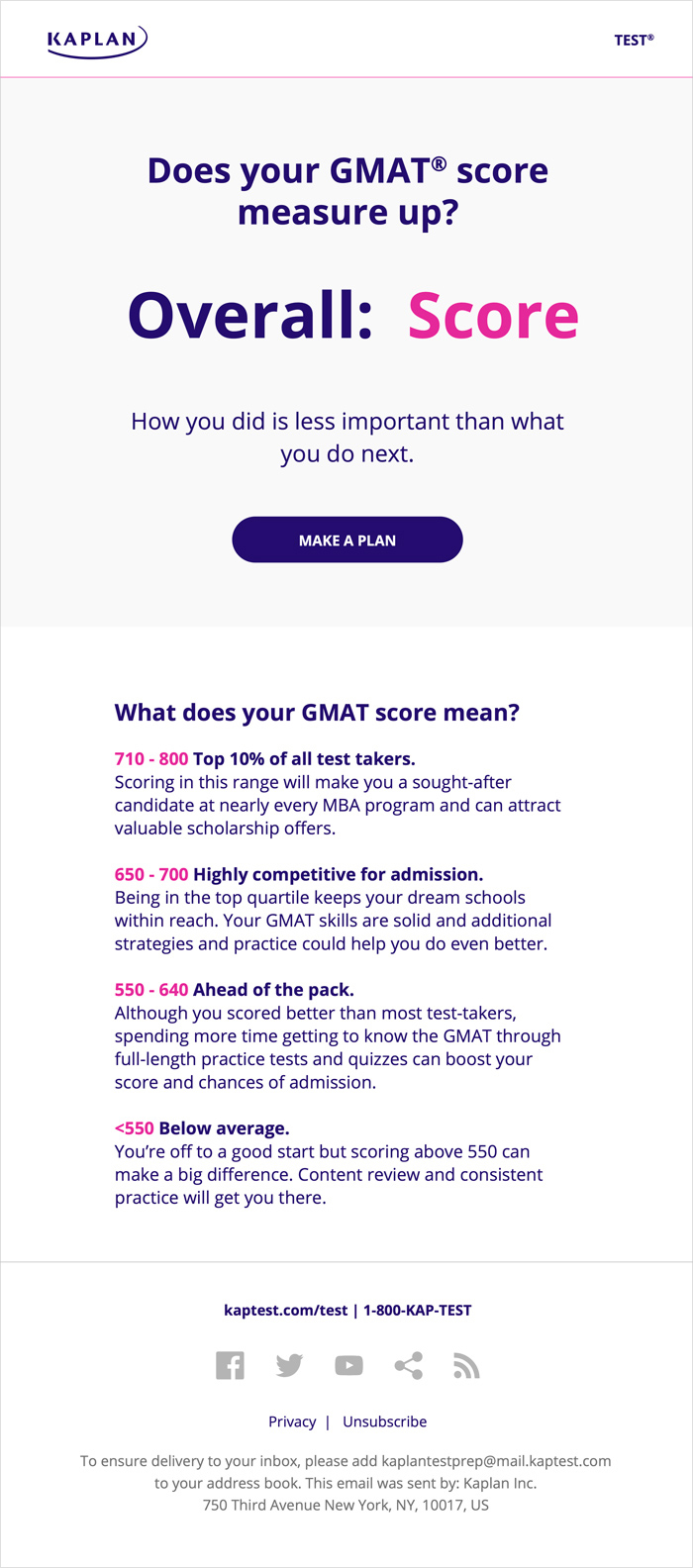
Task: Open the RSS feed icon
Action: (x=466, y=1366)
